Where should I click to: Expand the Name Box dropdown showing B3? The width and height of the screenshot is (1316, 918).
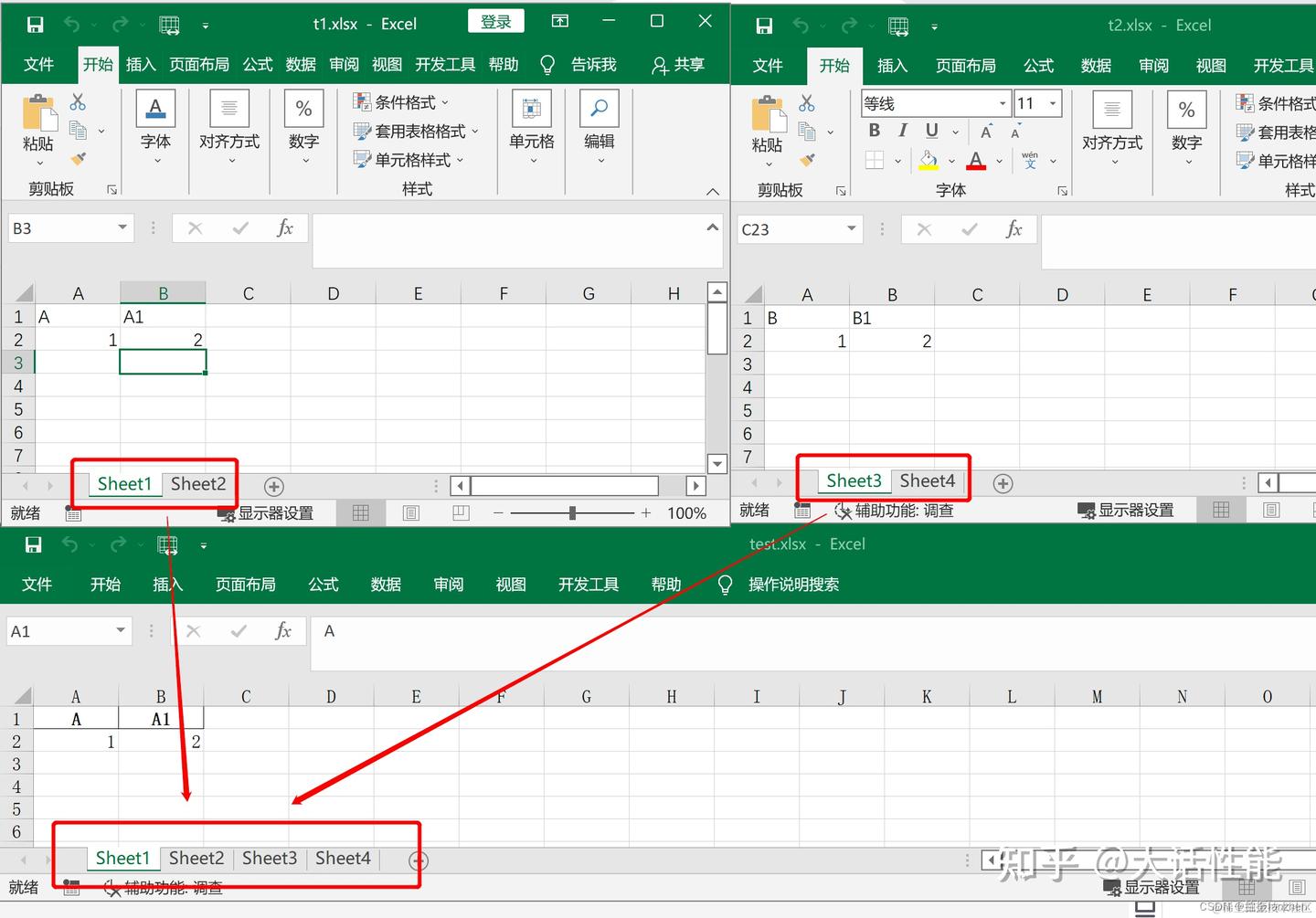[x=122, y=227]
